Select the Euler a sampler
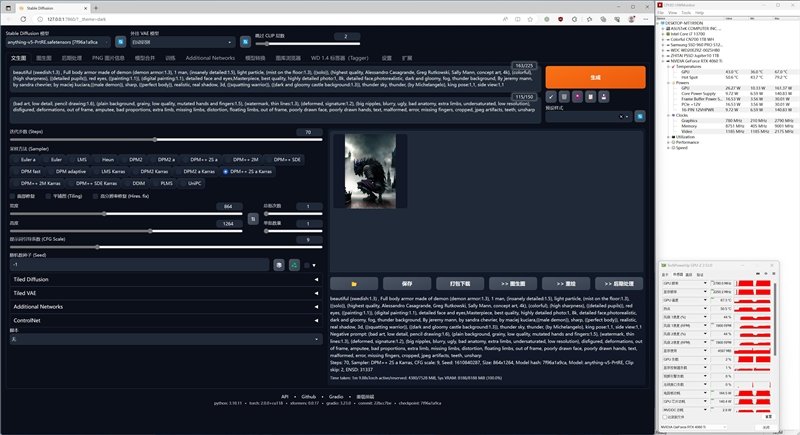 [x=25, y=160]
